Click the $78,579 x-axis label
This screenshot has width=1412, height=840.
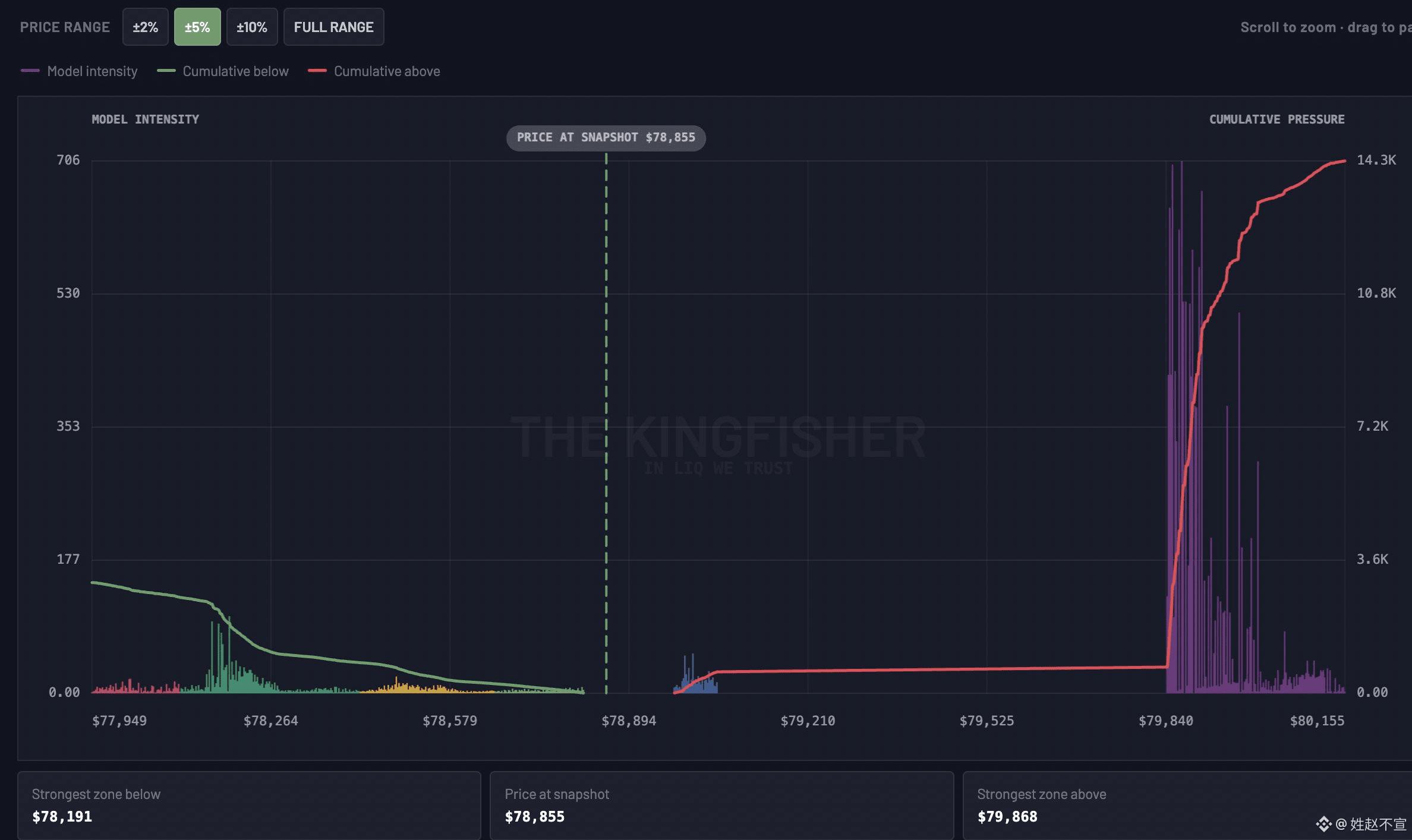tap(450, 721)
